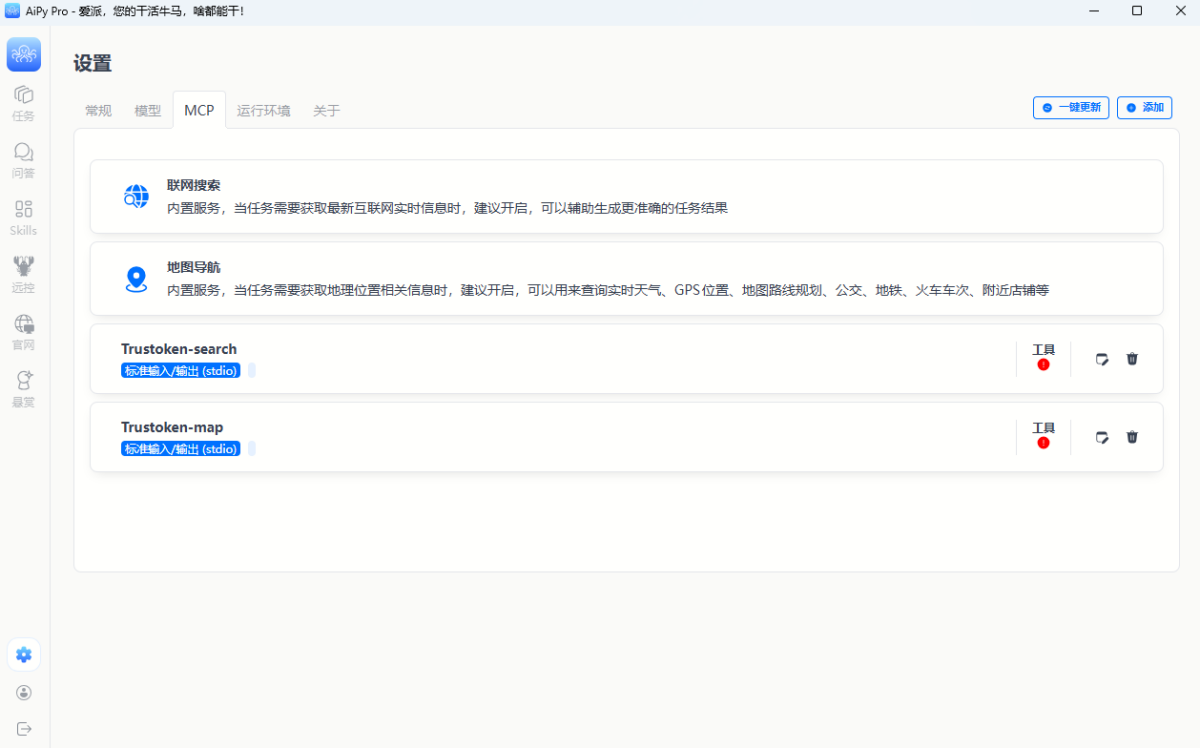The width and height of the screenshot is (1200, 748).
Task: Click the logout icon at sidebar bottom
Action: click(x=24, y=729)
